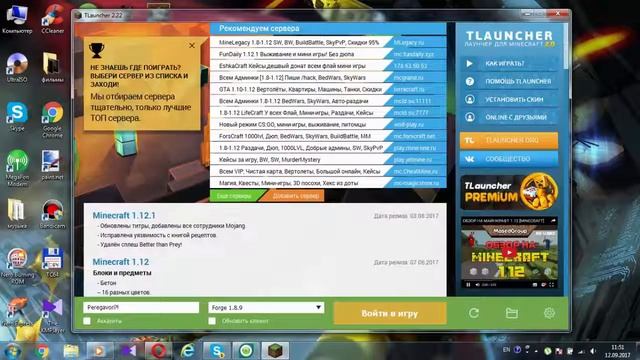
Task: Toggle the Аккаунты checkbox
Action: tap(87, 321)
